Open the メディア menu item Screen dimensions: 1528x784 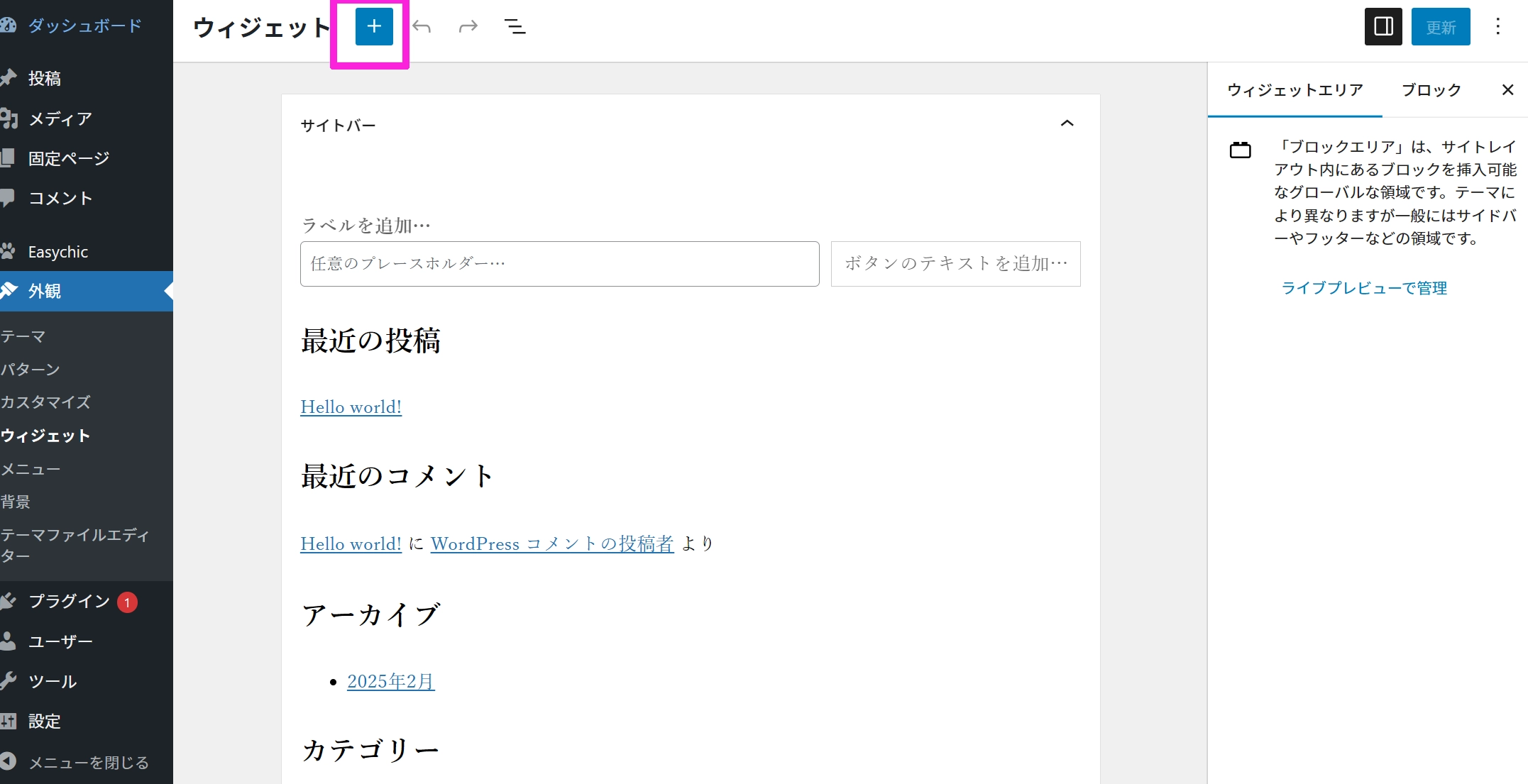click(x=60, y=118)
